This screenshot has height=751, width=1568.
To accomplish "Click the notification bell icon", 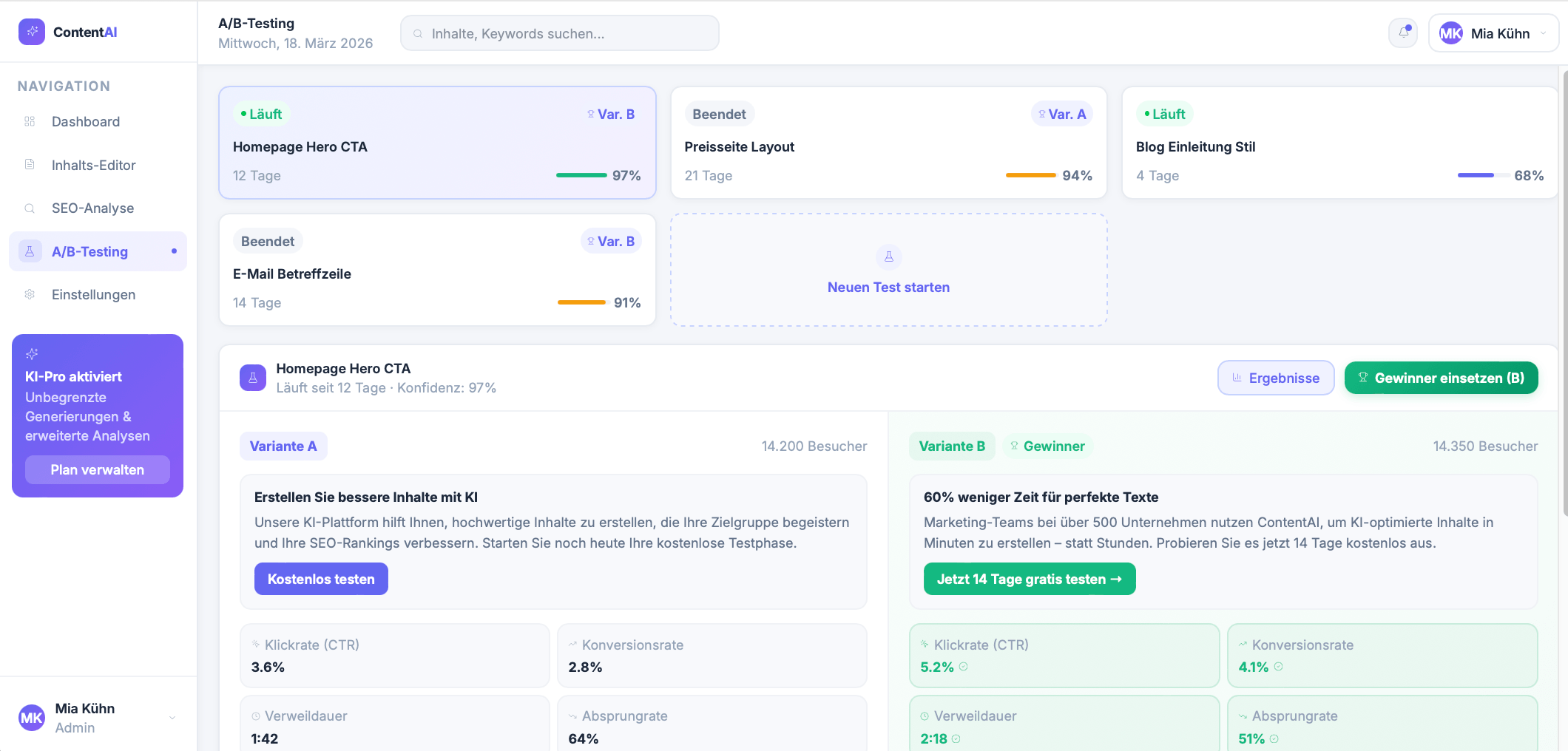I will coord(1402,33).
